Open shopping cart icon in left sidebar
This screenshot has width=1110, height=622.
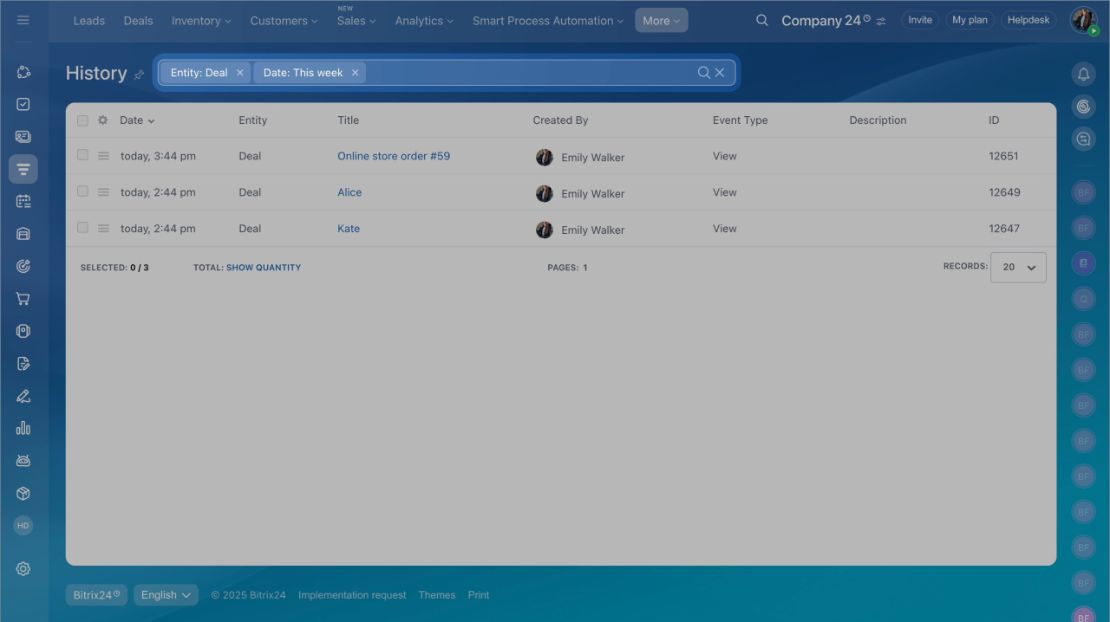click(23, 299)
